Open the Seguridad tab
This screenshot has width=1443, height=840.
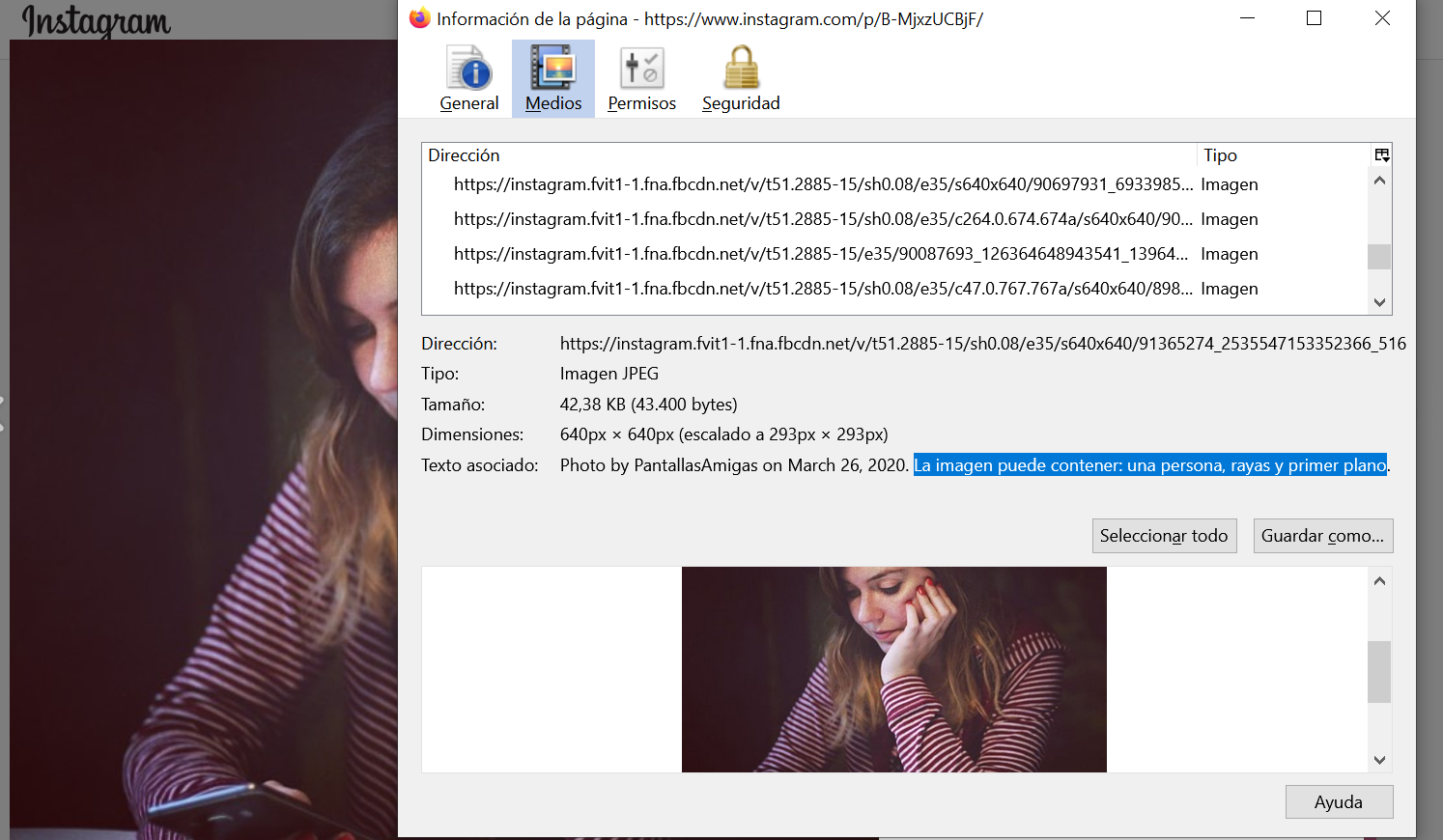(x=741, y=79)
